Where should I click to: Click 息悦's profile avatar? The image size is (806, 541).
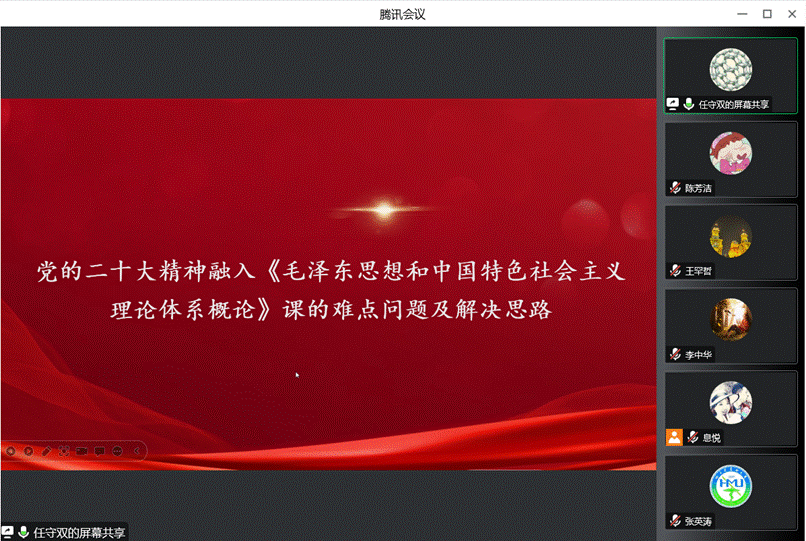[730, 401]
